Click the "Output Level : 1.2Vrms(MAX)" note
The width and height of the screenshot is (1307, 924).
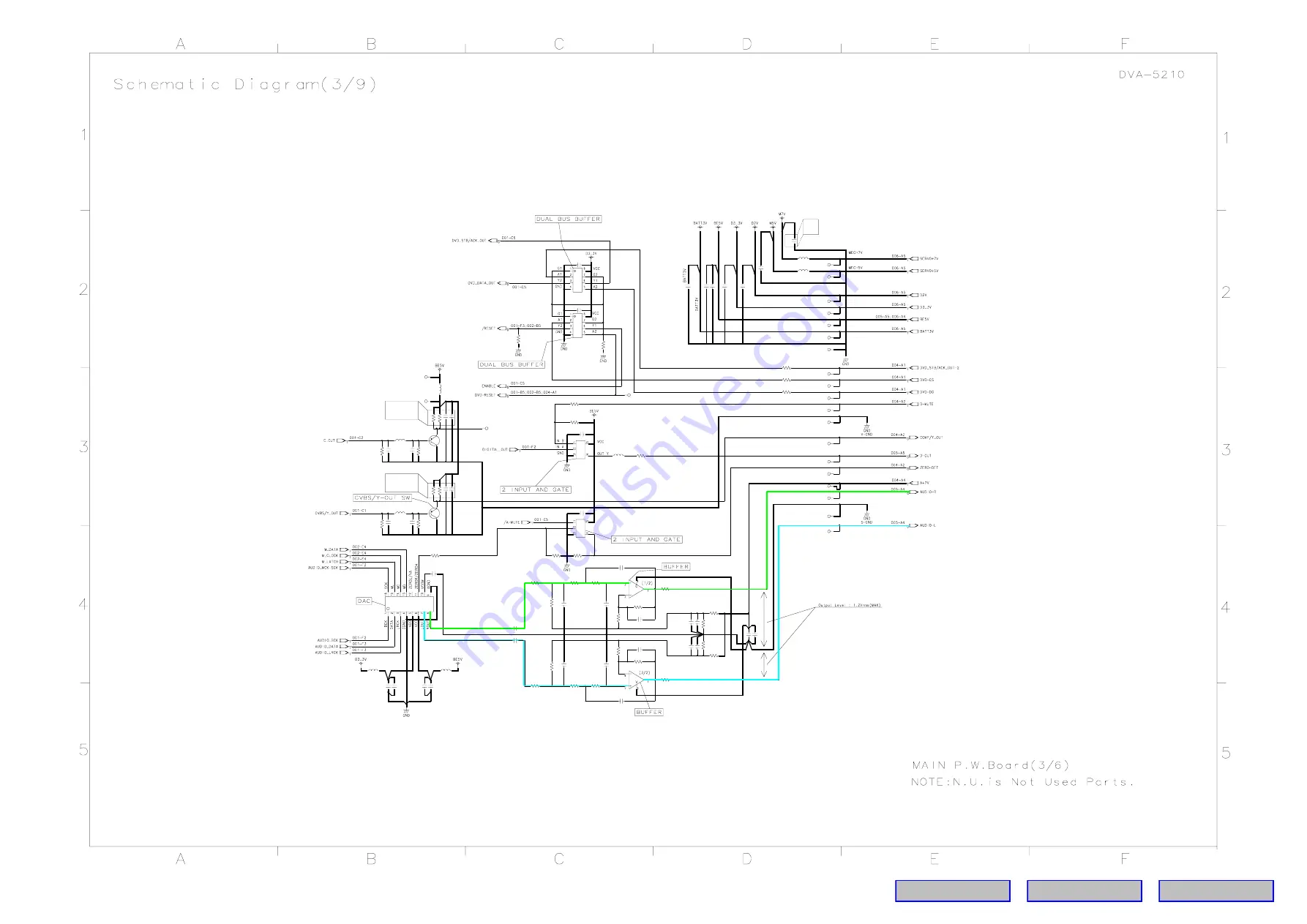click(849, 606)
